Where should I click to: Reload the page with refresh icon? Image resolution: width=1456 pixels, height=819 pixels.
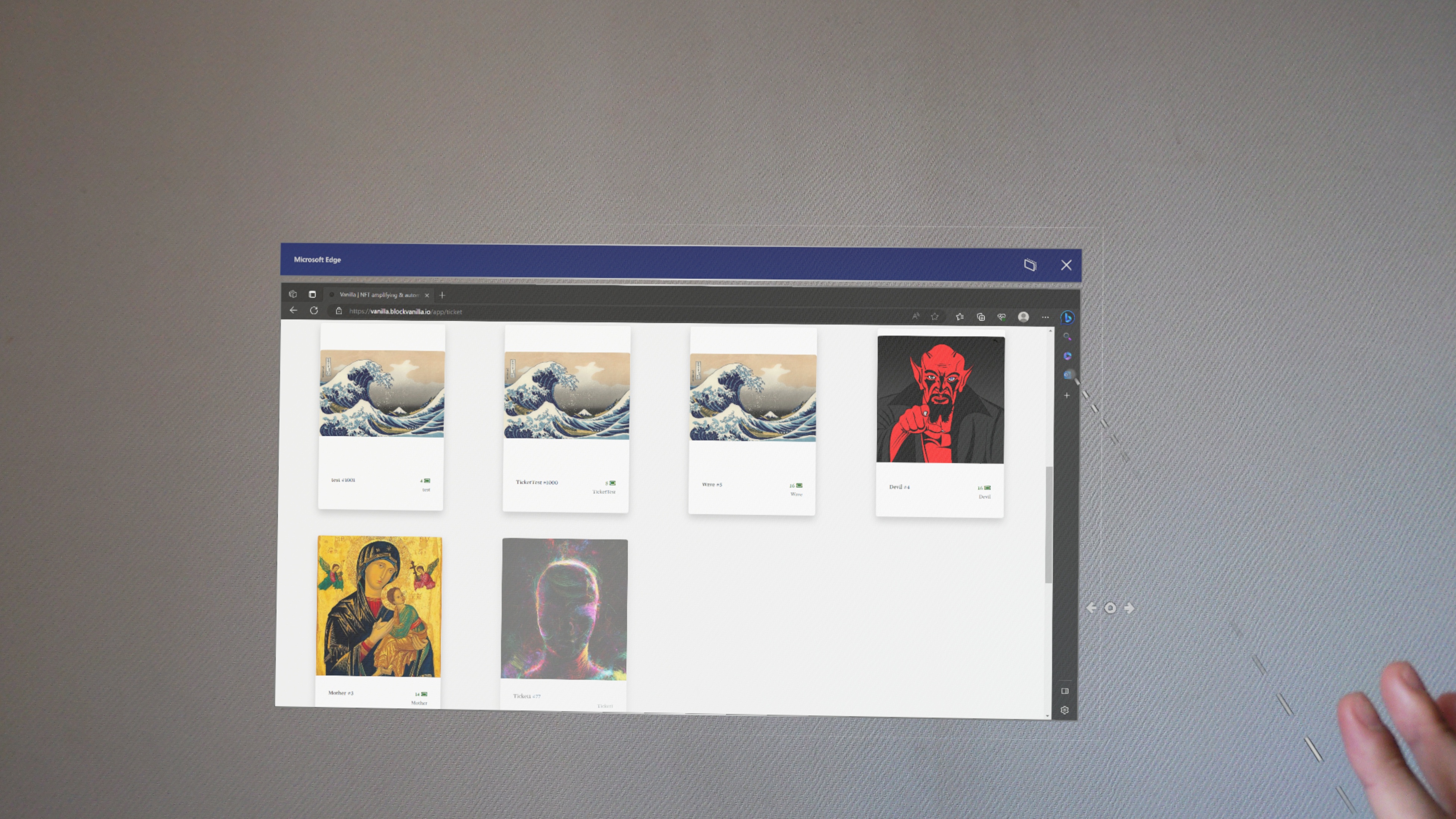(314, 310)
